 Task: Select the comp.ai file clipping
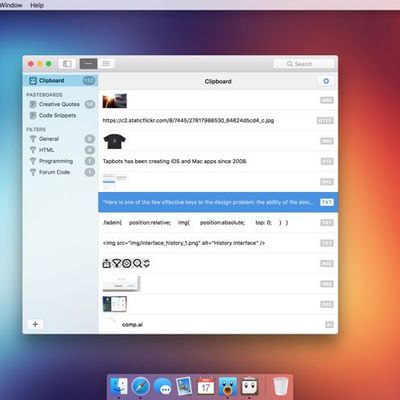pyautogui.click(x=218, y=324)
